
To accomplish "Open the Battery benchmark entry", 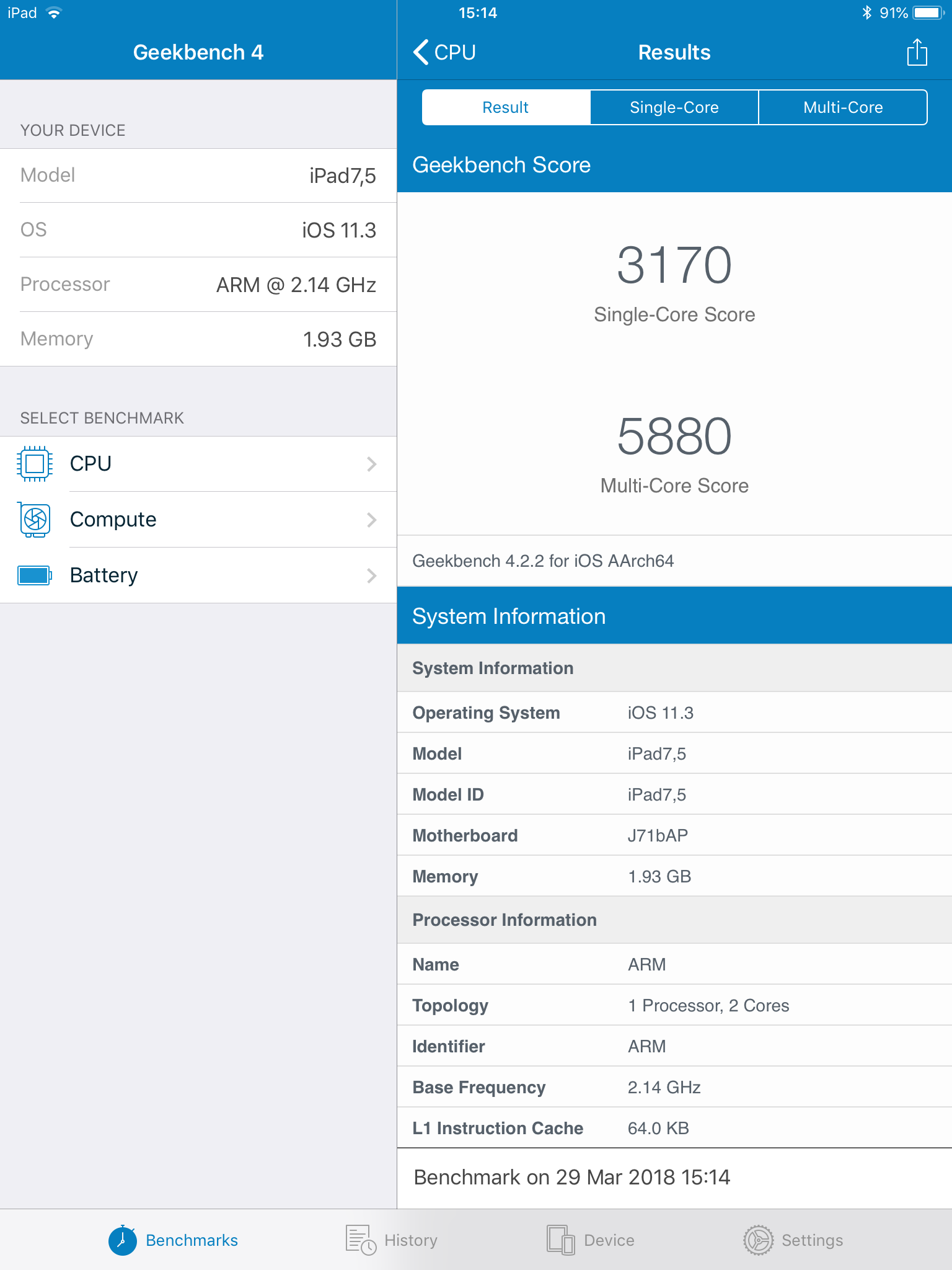I will tap(198, 575).
